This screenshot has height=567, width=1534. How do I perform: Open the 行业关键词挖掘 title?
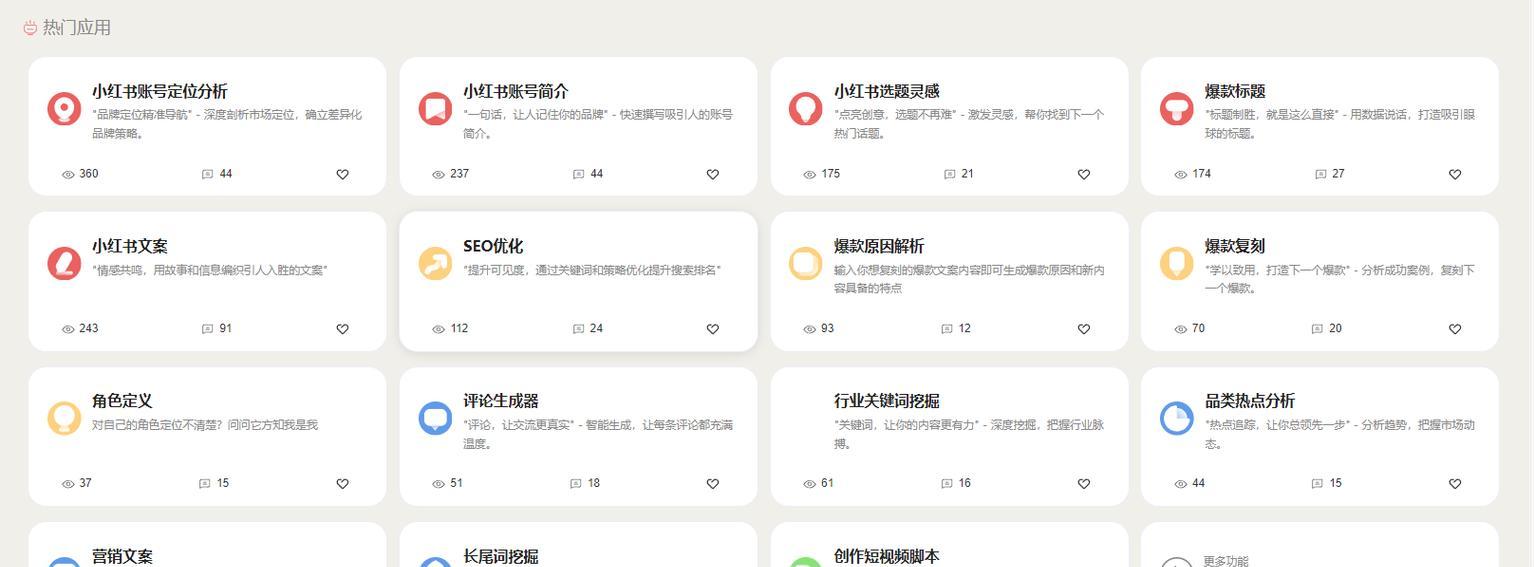click(886, 401)
